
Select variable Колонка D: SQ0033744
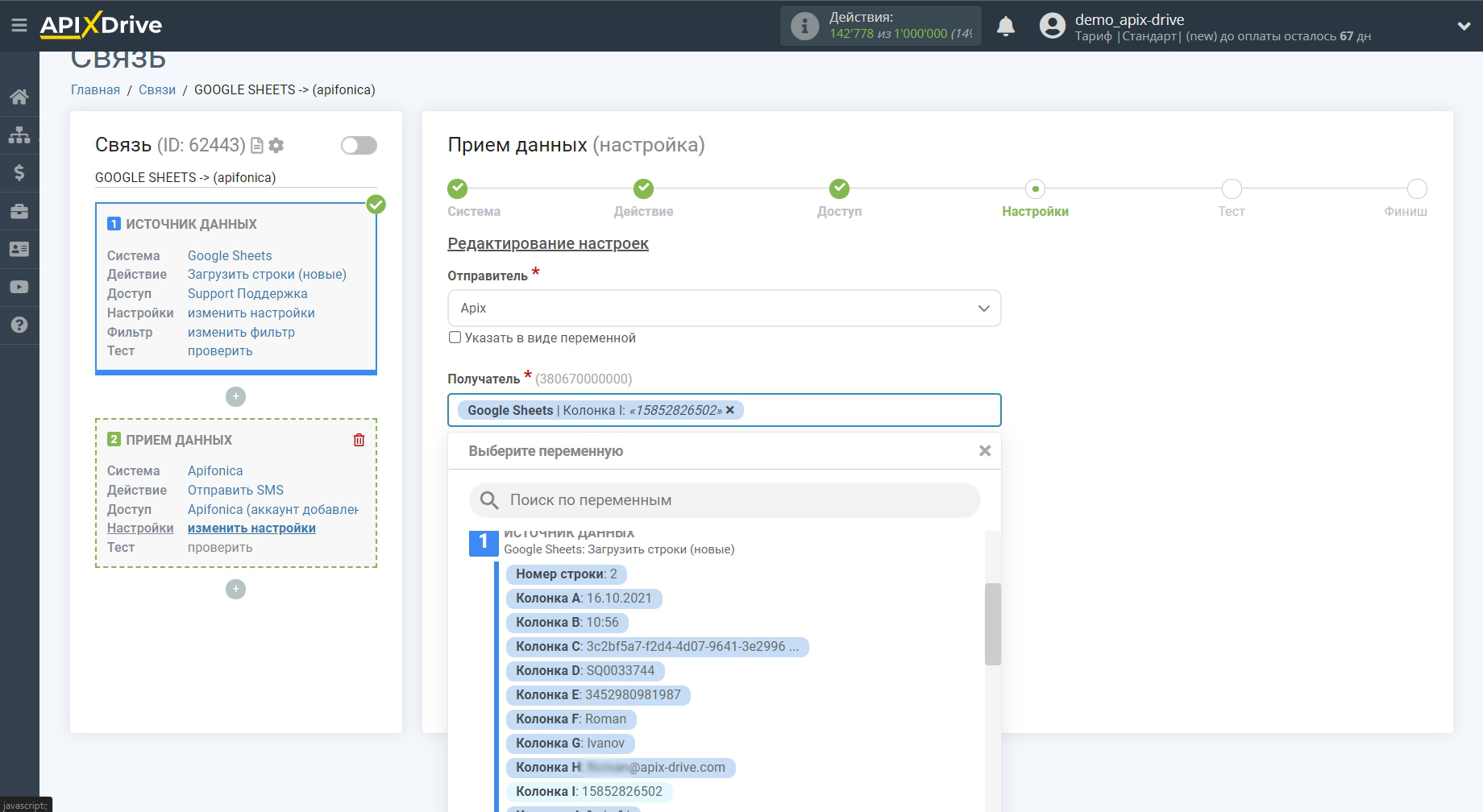(x=585, y=671)
